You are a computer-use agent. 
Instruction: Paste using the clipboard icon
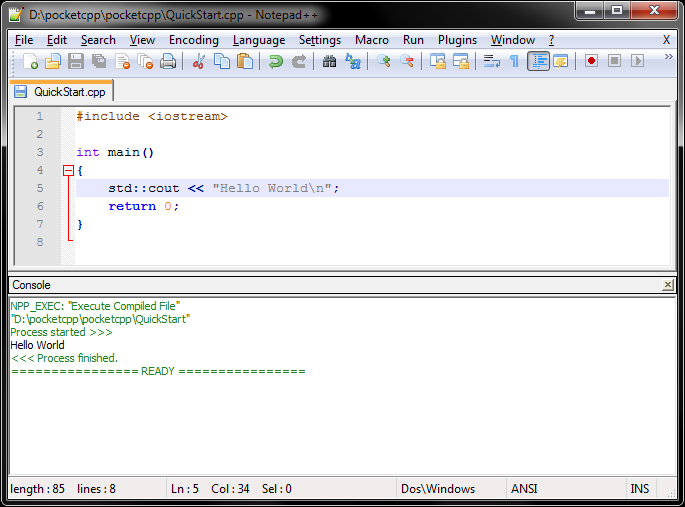pyautogui.click(x=245, y=61)
